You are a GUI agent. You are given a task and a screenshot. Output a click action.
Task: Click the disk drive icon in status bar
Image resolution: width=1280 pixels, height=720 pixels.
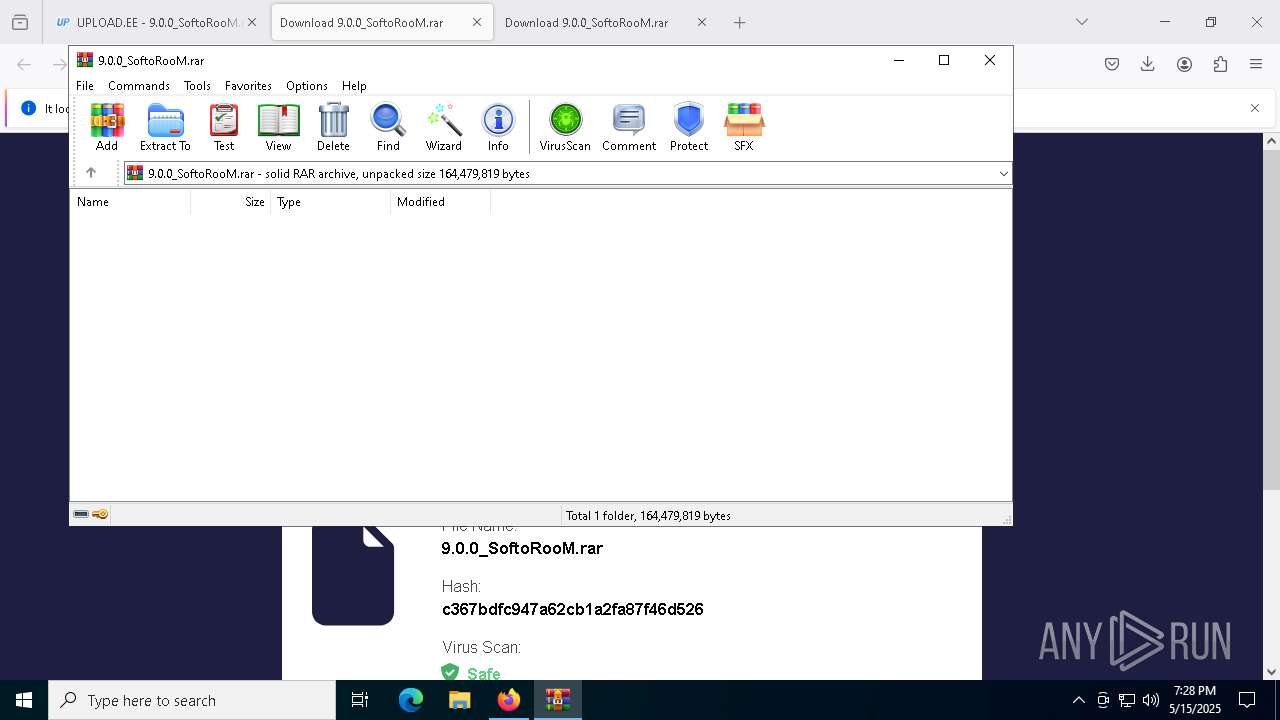coord(81,514)
